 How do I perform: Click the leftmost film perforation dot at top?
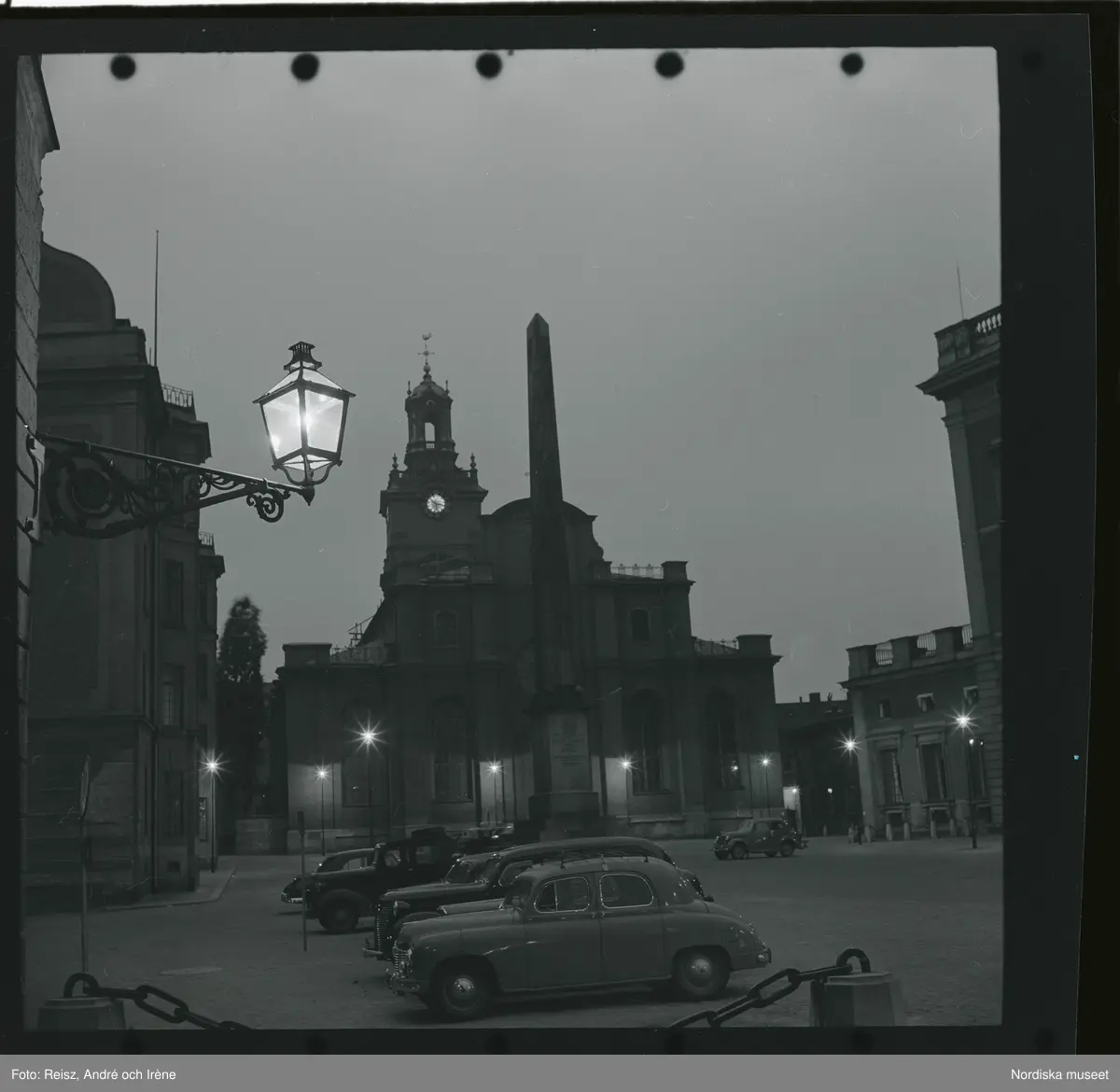[x=122, y=66]
